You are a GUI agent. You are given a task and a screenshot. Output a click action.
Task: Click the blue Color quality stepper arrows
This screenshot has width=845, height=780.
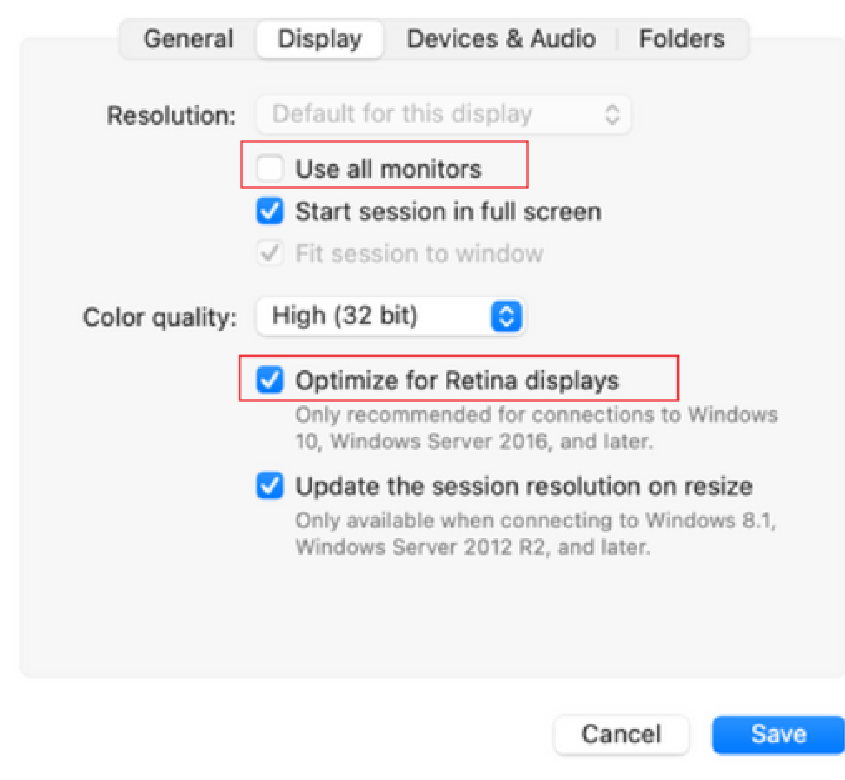(x=507, y=316)
